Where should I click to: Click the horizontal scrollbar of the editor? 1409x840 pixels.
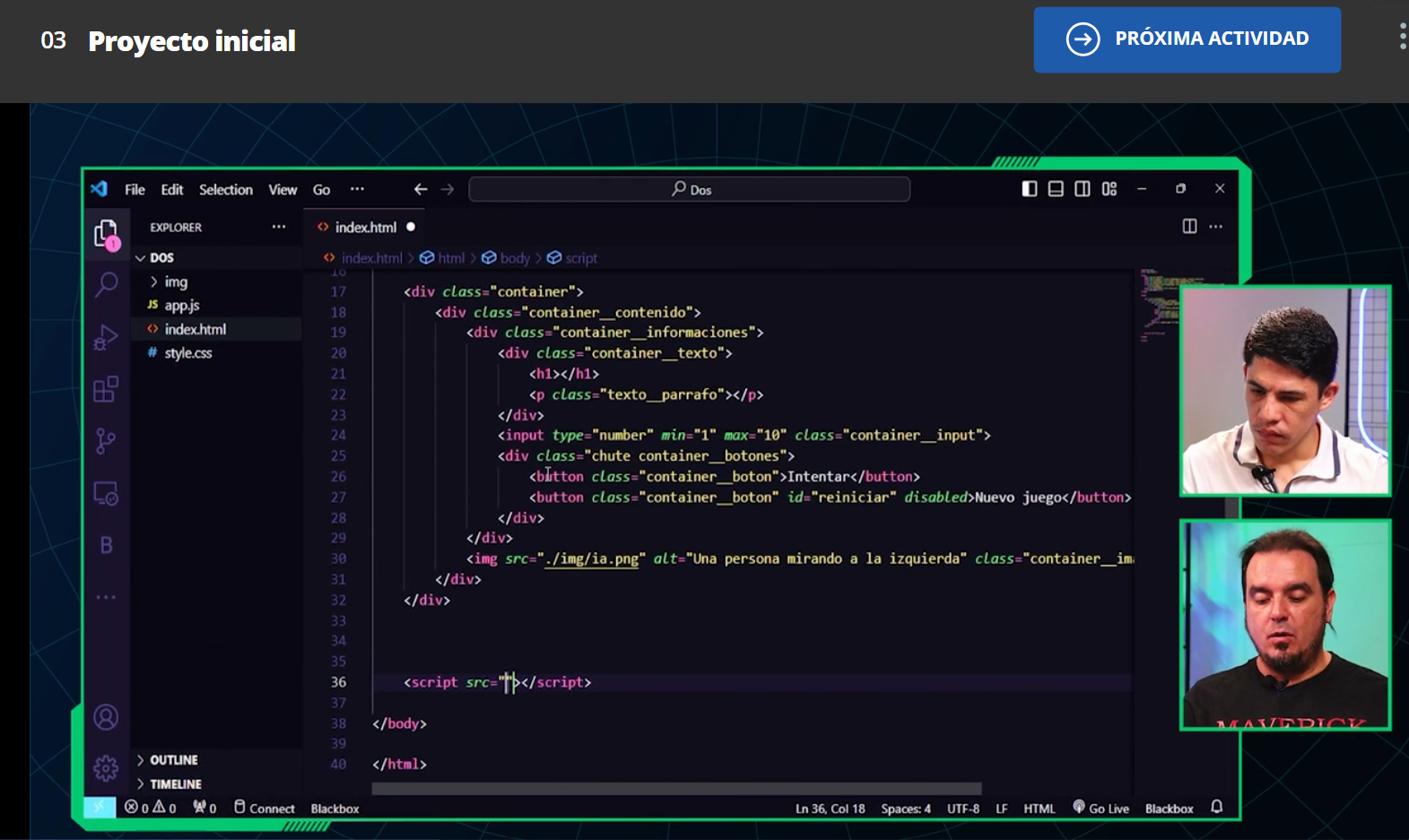click(676, 789)
